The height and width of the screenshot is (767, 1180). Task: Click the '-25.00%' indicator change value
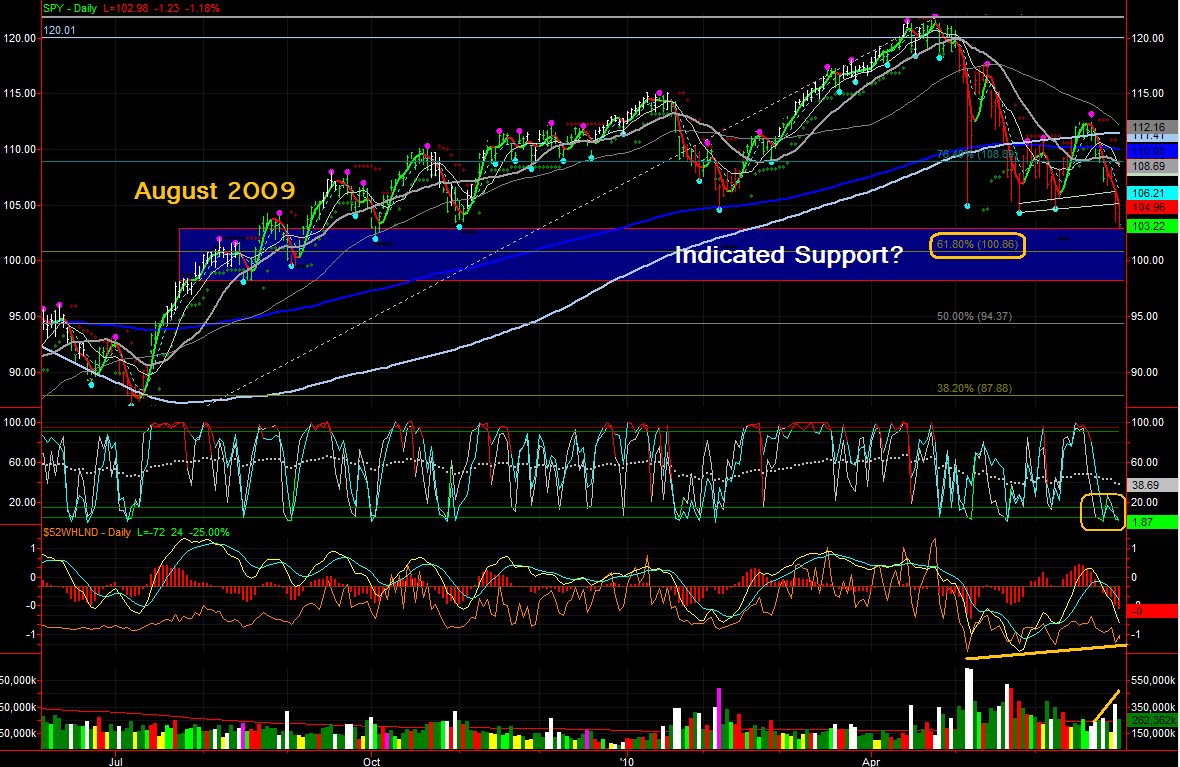pyautogui.click(x=208, y=532)
